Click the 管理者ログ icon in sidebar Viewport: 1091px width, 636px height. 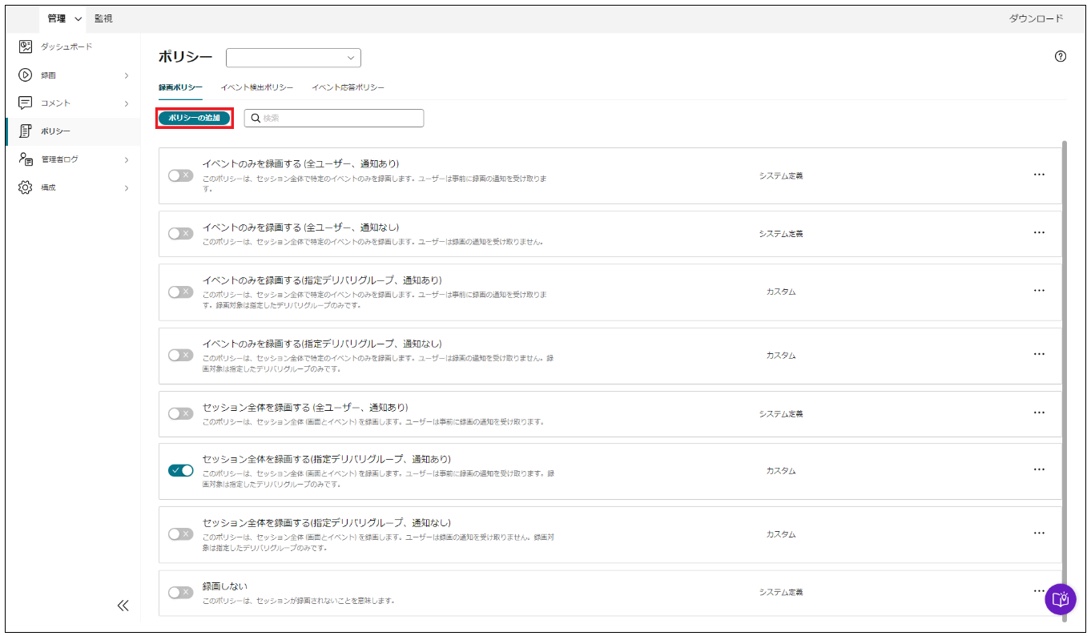[26, 159]
